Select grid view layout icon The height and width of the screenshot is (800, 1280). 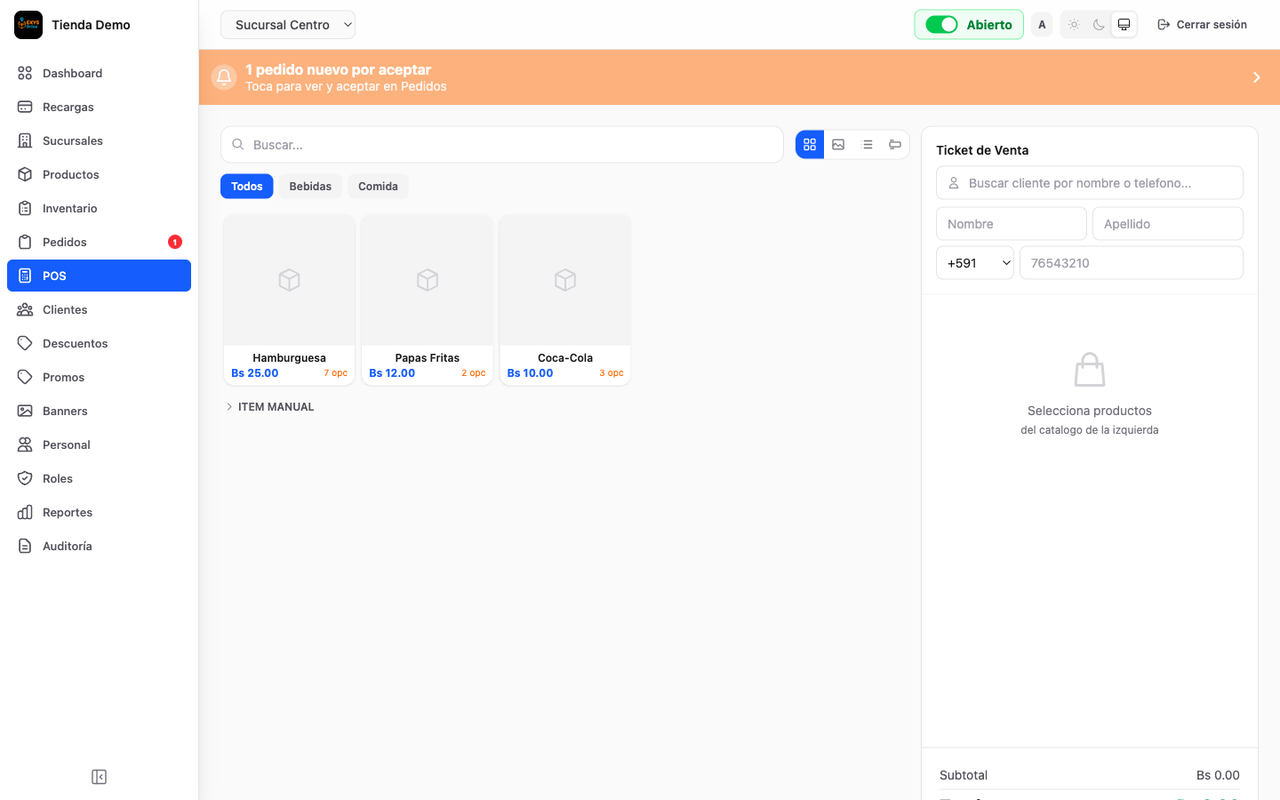[810, 145]
